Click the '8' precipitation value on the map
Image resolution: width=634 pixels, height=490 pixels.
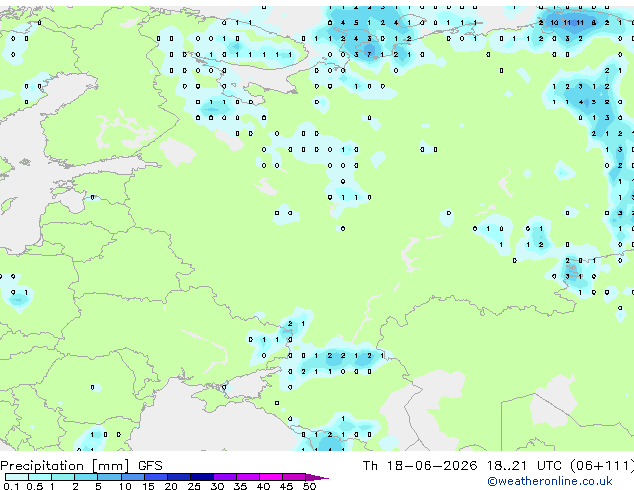594,23
